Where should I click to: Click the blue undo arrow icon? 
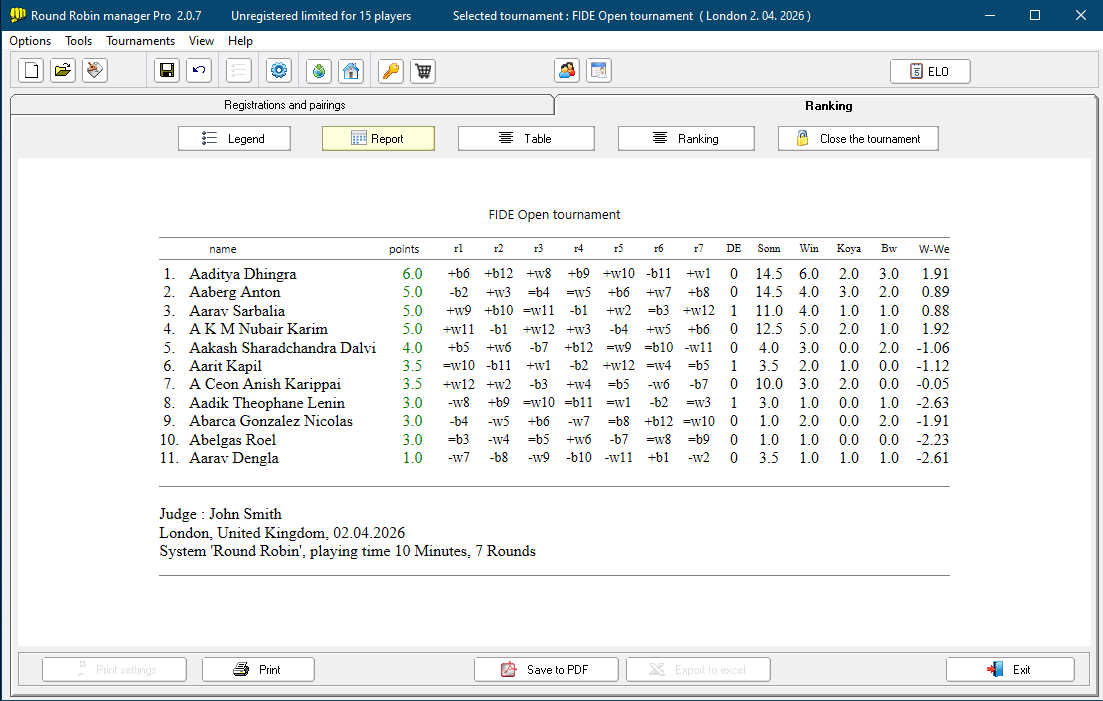click(199, 71)
